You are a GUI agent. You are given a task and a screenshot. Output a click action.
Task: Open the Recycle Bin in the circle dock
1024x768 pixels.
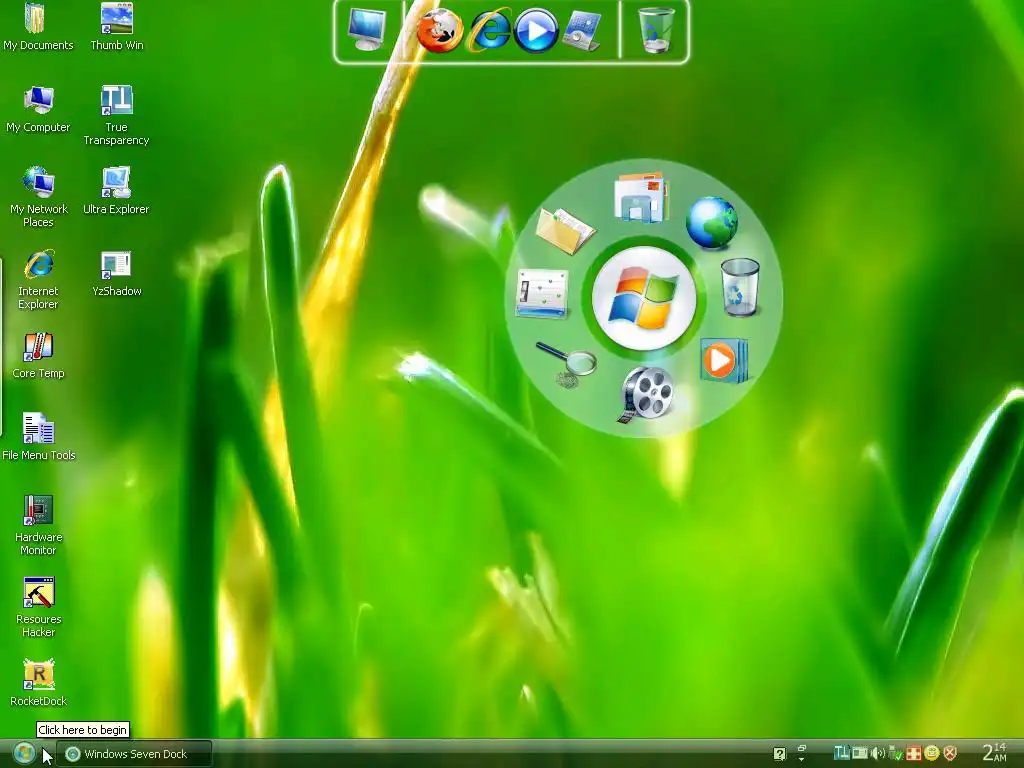click(x=740, y=287)
